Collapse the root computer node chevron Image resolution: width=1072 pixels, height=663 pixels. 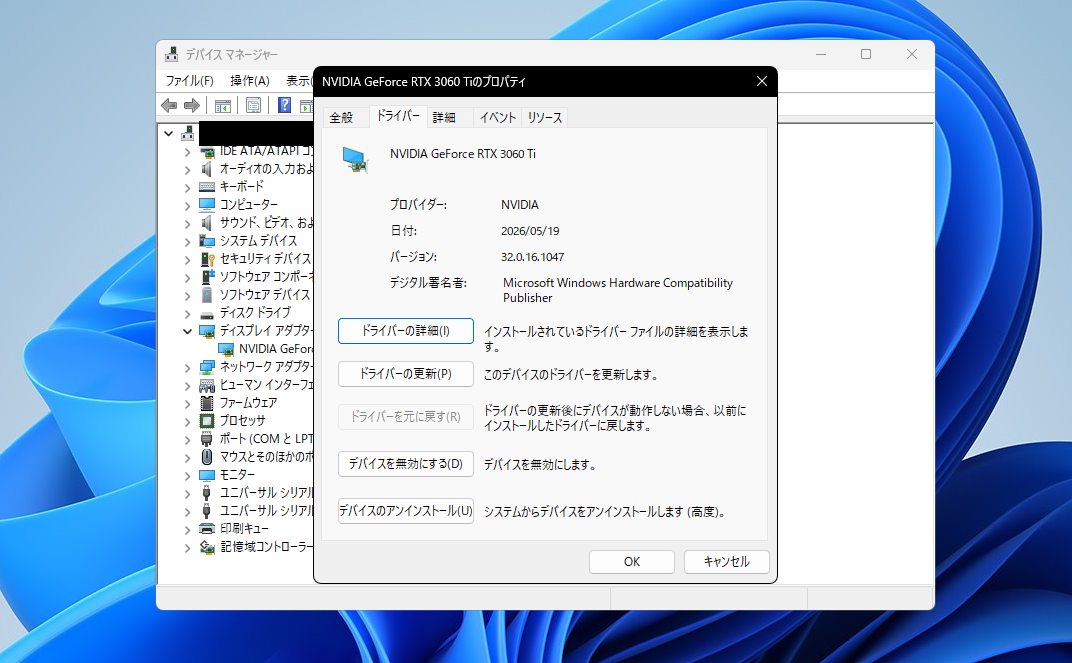point(168,133)
